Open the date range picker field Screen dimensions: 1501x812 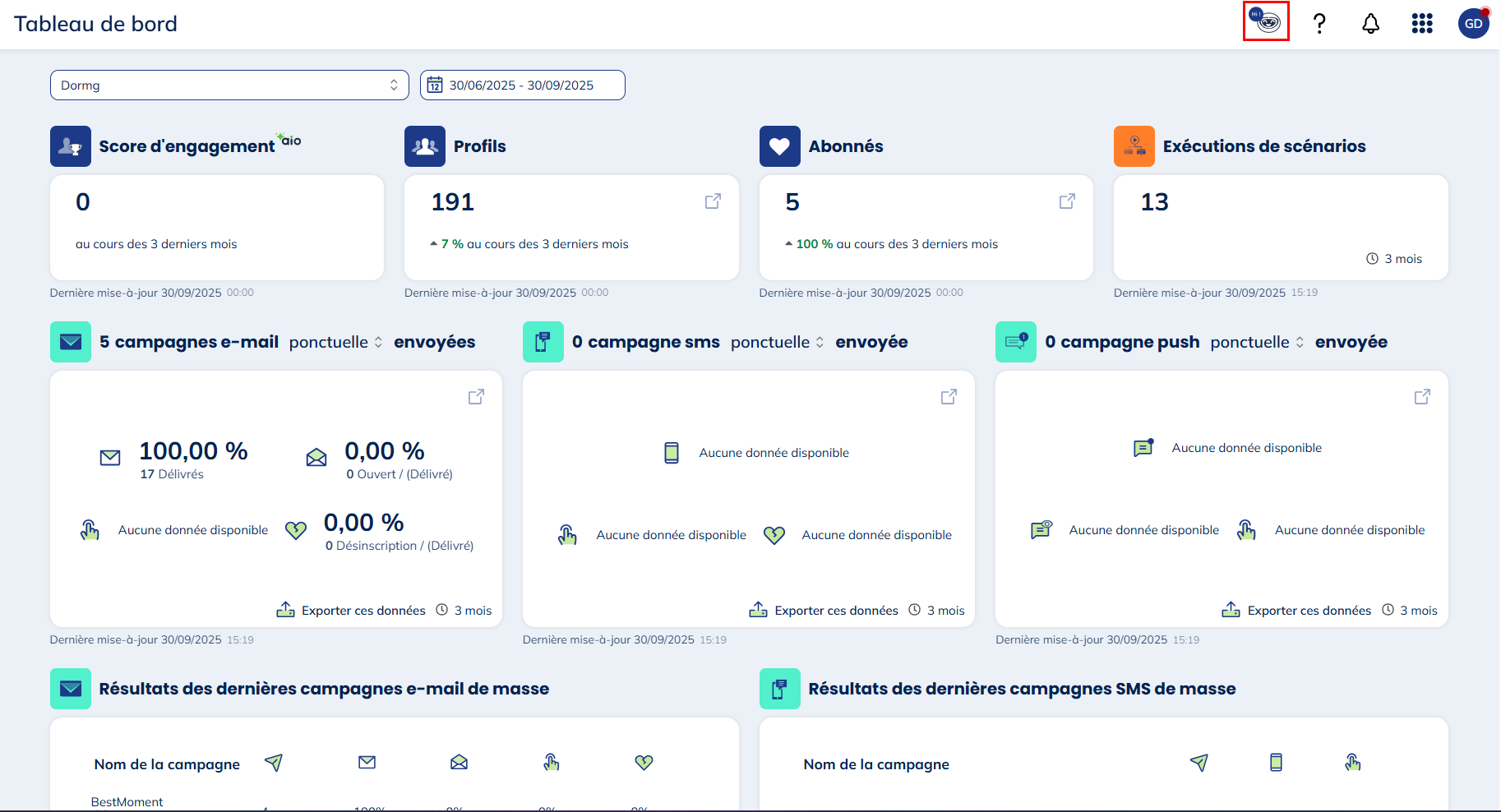(x=522, y=85)
